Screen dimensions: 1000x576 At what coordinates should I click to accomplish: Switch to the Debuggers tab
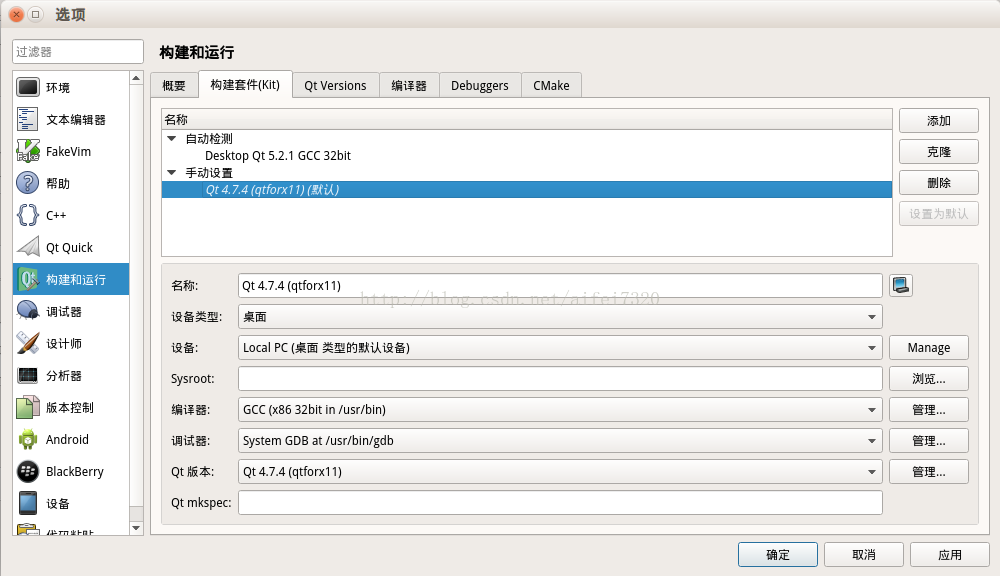click(480, 85)
